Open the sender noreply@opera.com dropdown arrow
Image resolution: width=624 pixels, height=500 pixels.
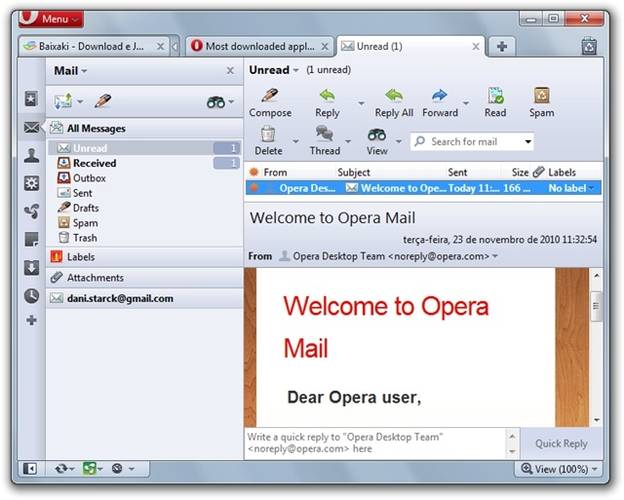[x=495, y=256]
